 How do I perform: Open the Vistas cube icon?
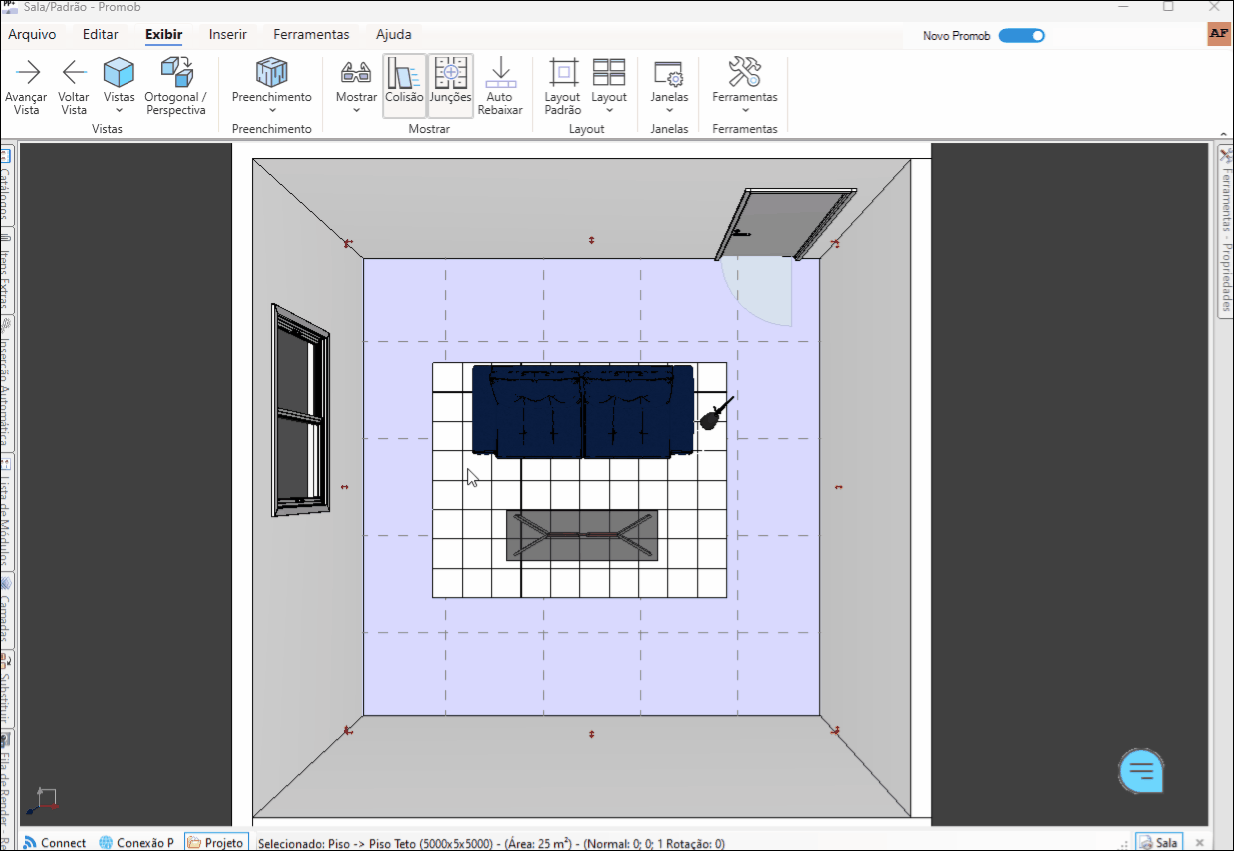click(x=119, y=72)
